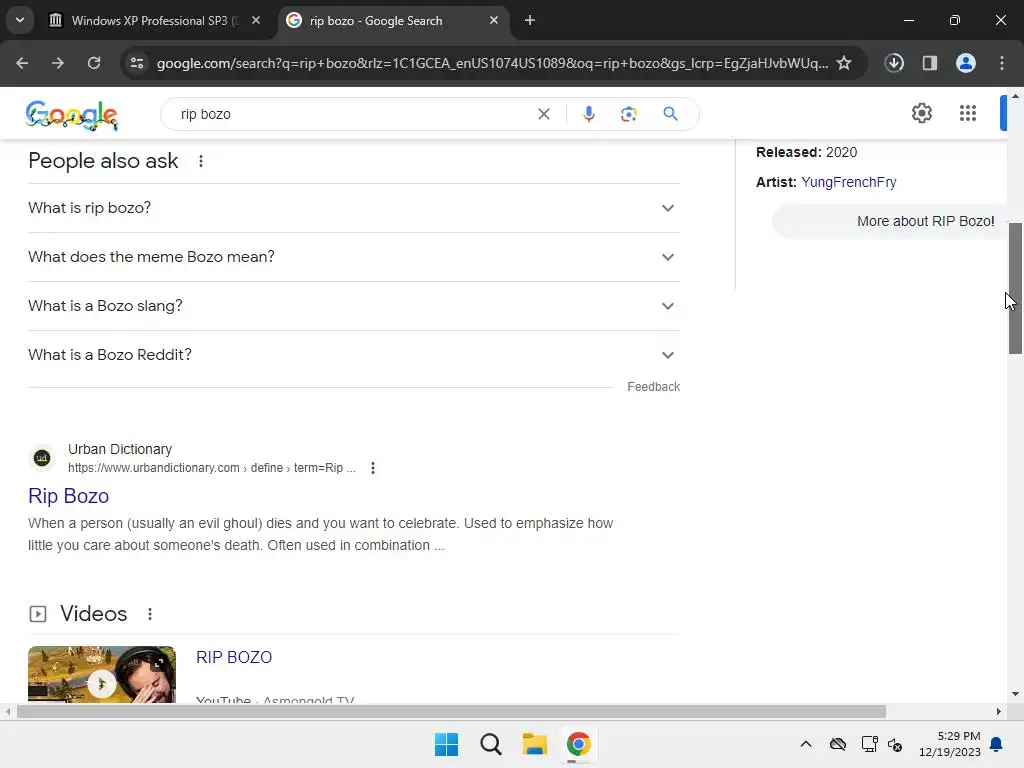
Task: Click the horizontal scrollbar thumb
Action: [x=451, y=712]
